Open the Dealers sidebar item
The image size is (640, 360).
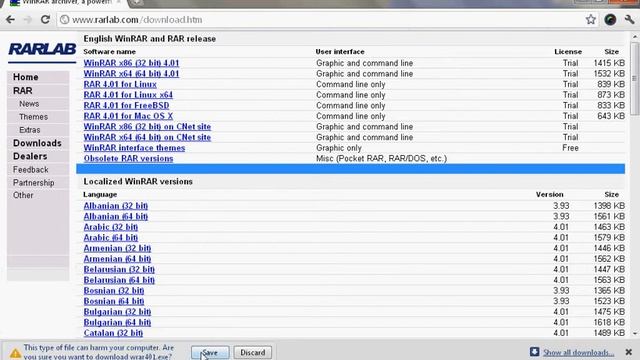(30, 156)
